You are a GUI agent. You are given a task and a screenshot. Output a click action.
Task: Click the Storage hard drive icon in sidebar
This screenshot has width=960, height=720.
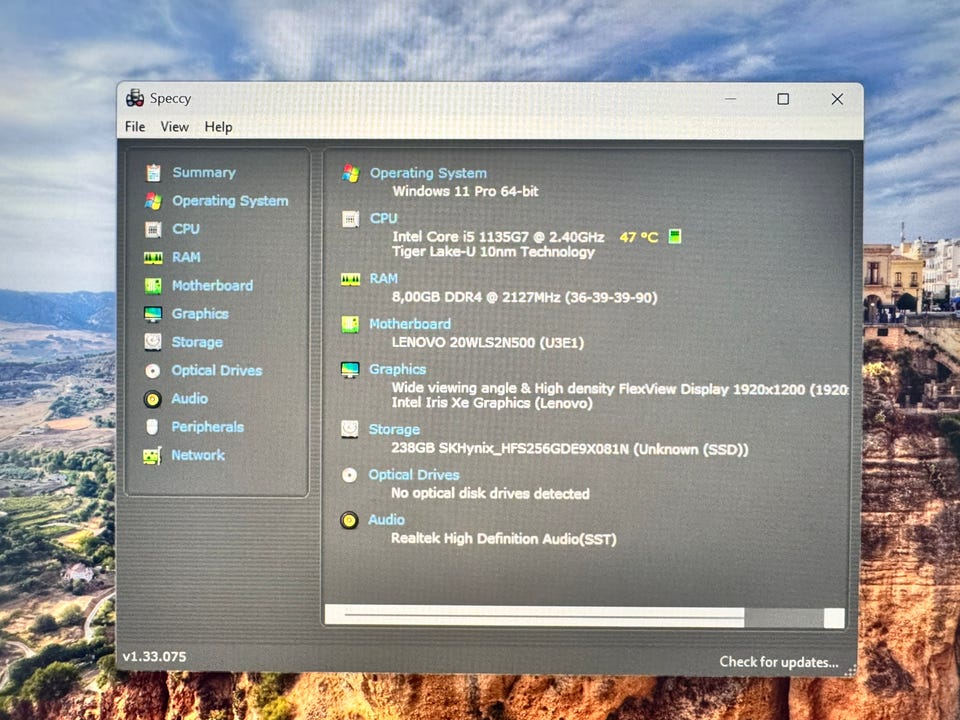click(x=153, y=342)
